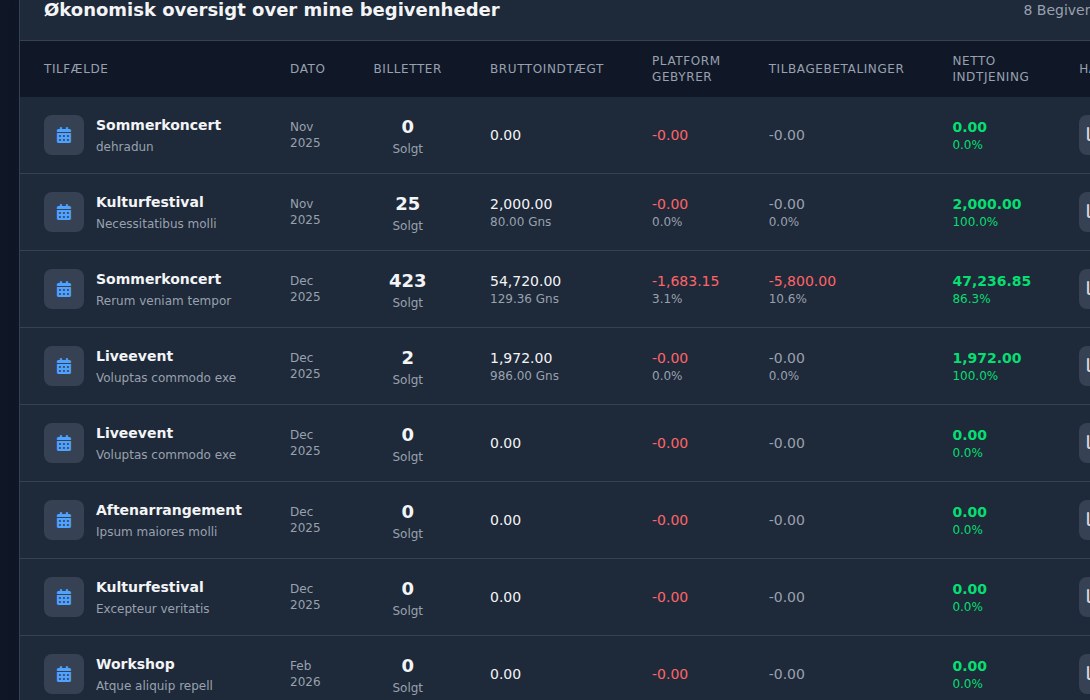This screenshot has height=700, width=1090.
Task: Click the 54,720.00 gross income value
Action: click(x=526, y=282)
